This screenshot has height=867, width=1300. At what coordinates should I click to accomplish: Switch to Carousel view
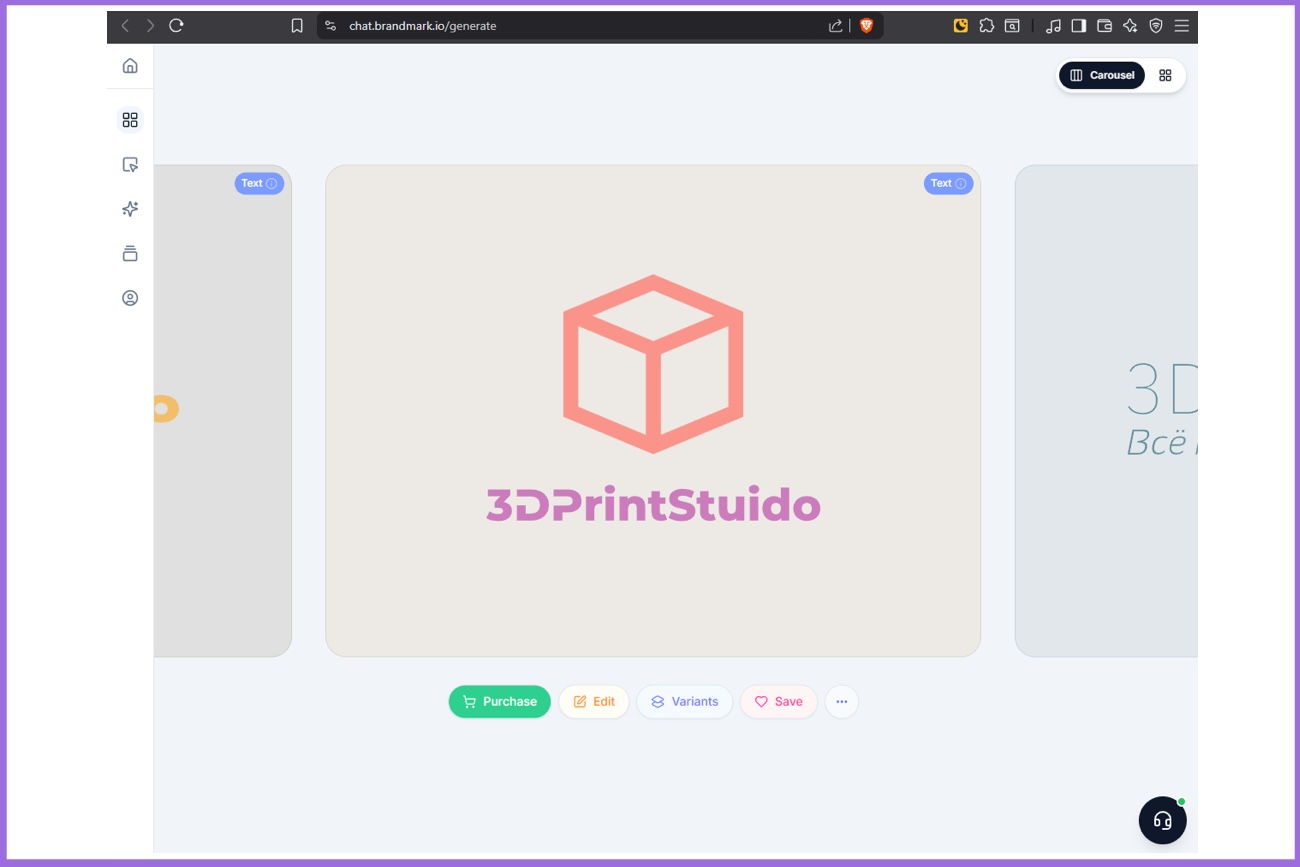(1102, 75)
